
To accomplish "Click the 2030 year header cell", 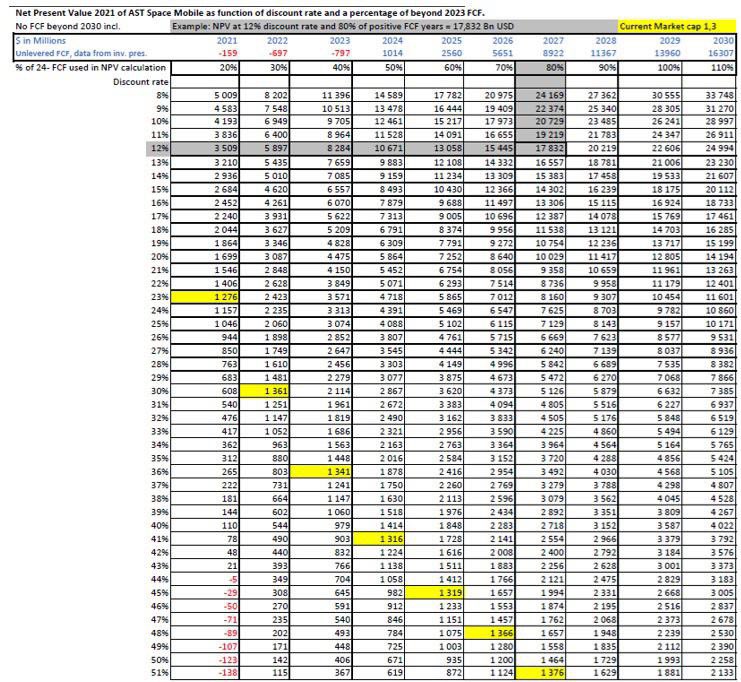I will click(x=723, y=41).
